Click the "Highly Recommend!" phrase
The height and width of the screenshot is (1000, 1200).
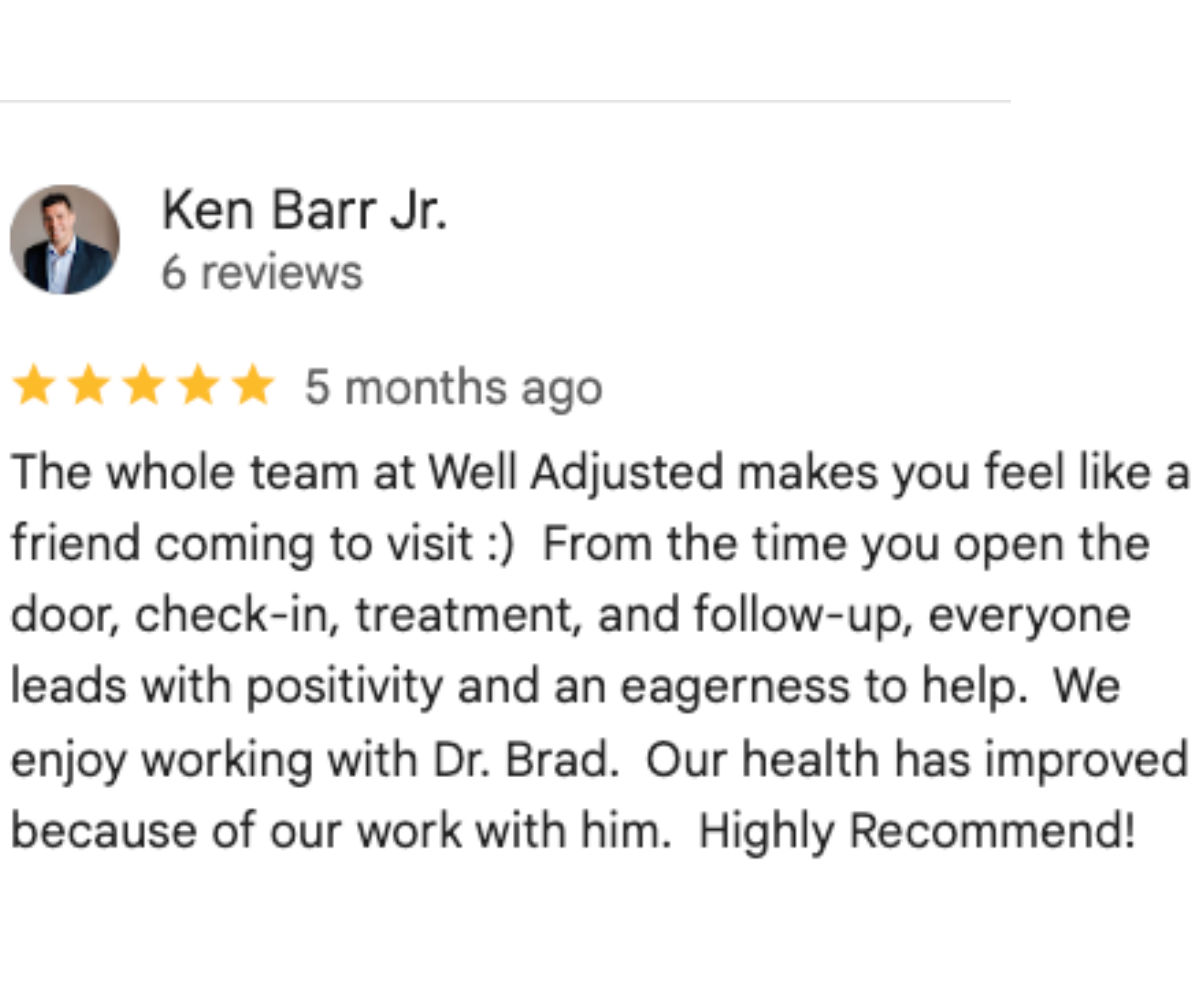coord(917,831)
